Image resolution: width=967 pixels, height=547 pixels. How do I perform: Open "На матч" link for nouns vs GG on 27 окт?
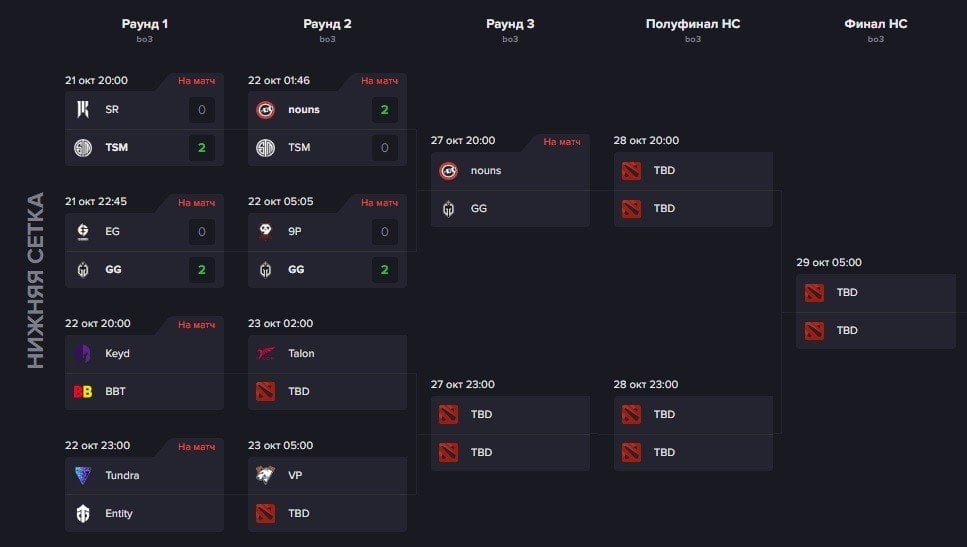[562, 142]
